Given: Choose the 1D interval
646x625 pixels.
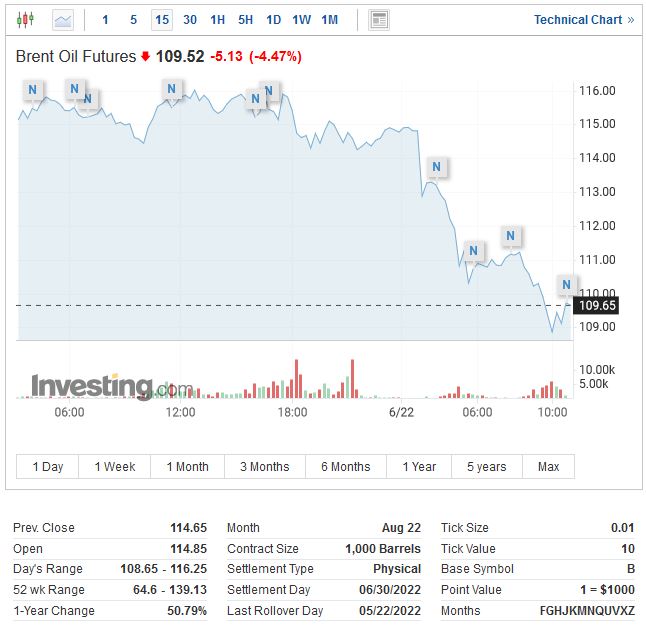Looking at the screenshot, I should coord(273,20).
